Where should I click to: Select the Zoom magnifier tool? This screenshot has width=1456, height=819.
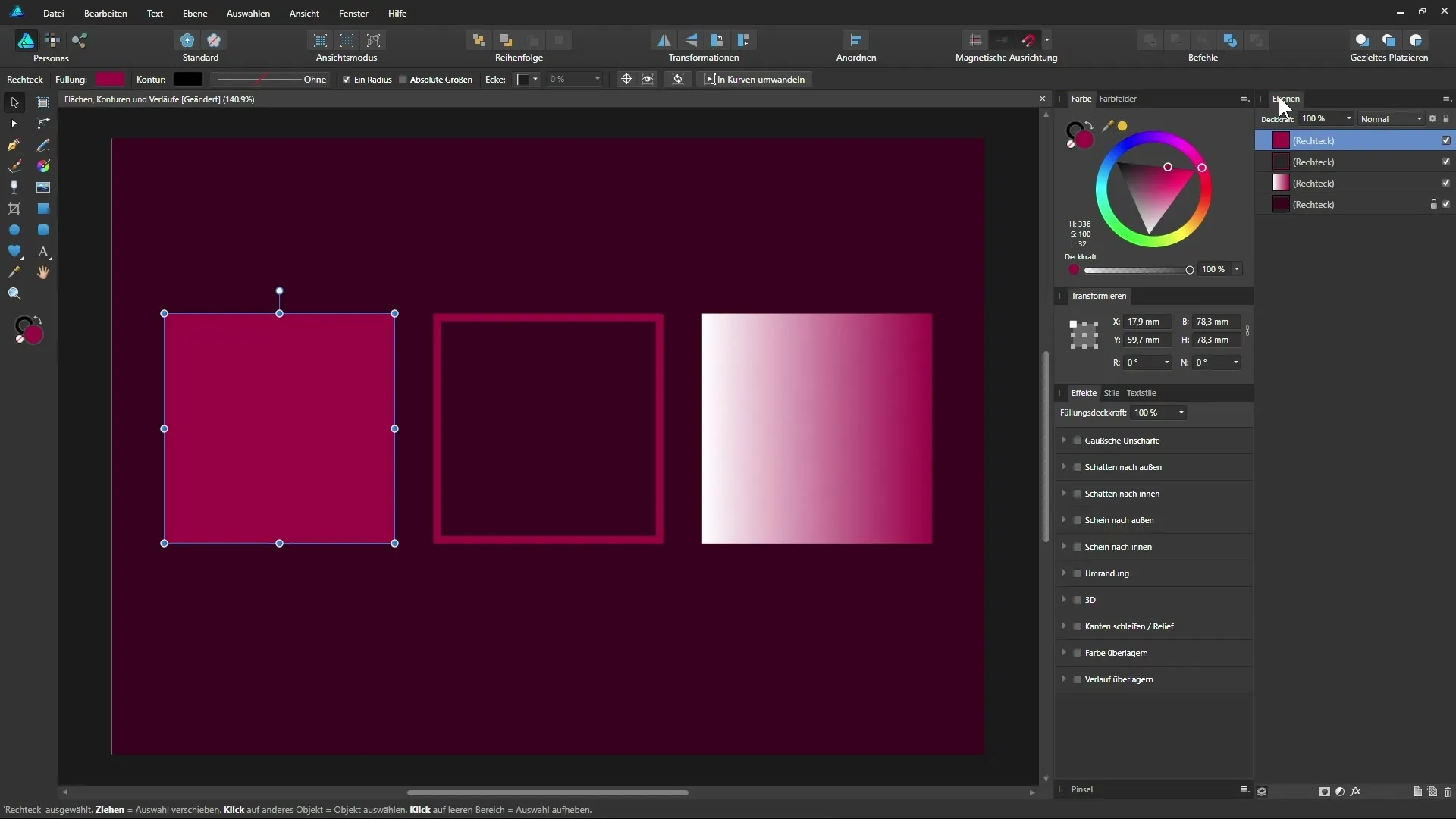click(x=14, y=293)
